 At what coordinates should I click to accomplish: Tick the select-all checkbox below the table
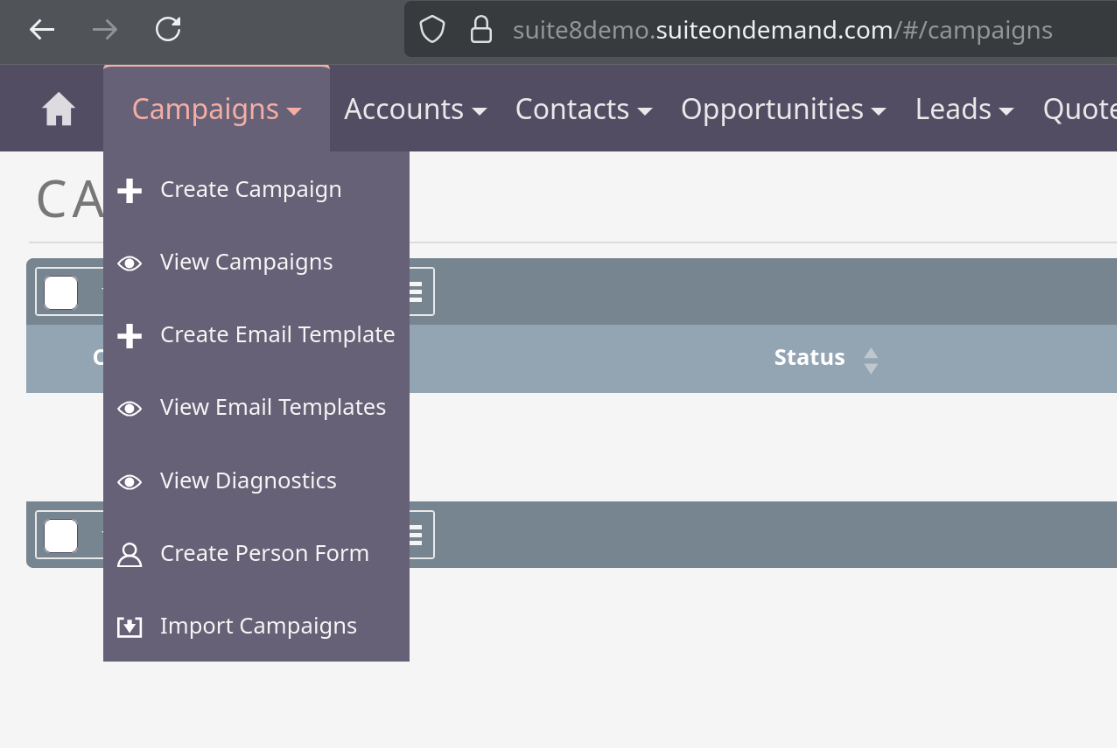[61, 536]
